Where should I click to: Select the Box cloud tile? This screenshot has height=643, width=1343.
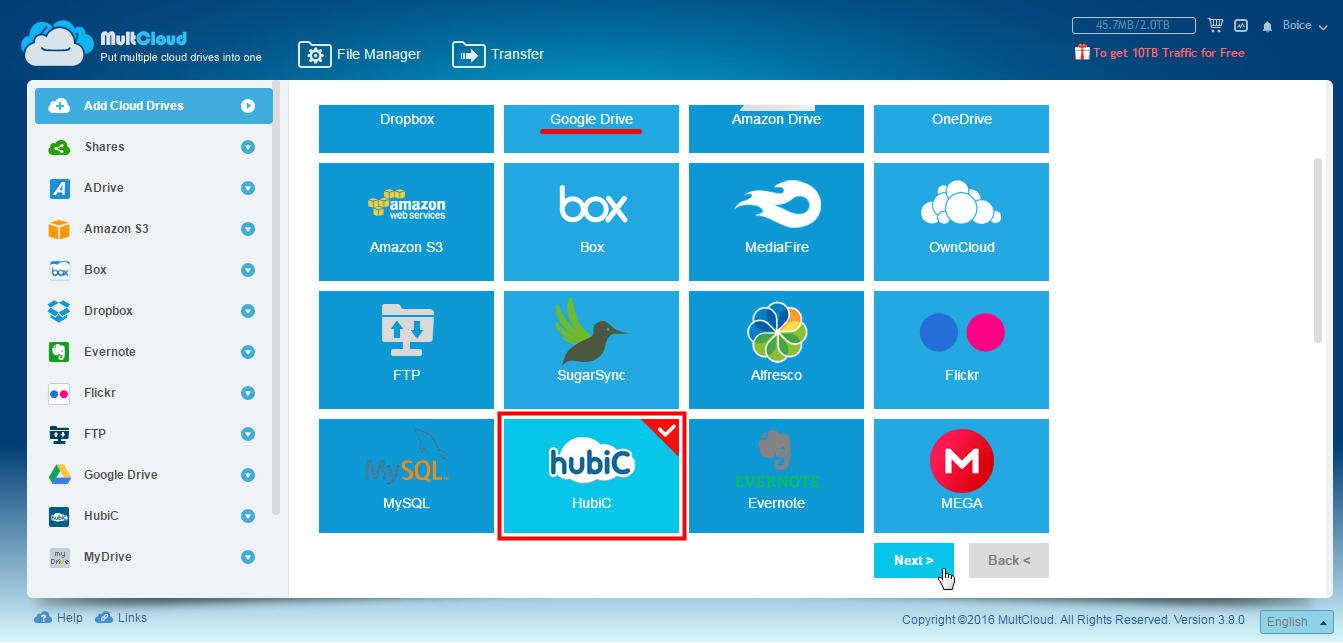tap(591, 222)
